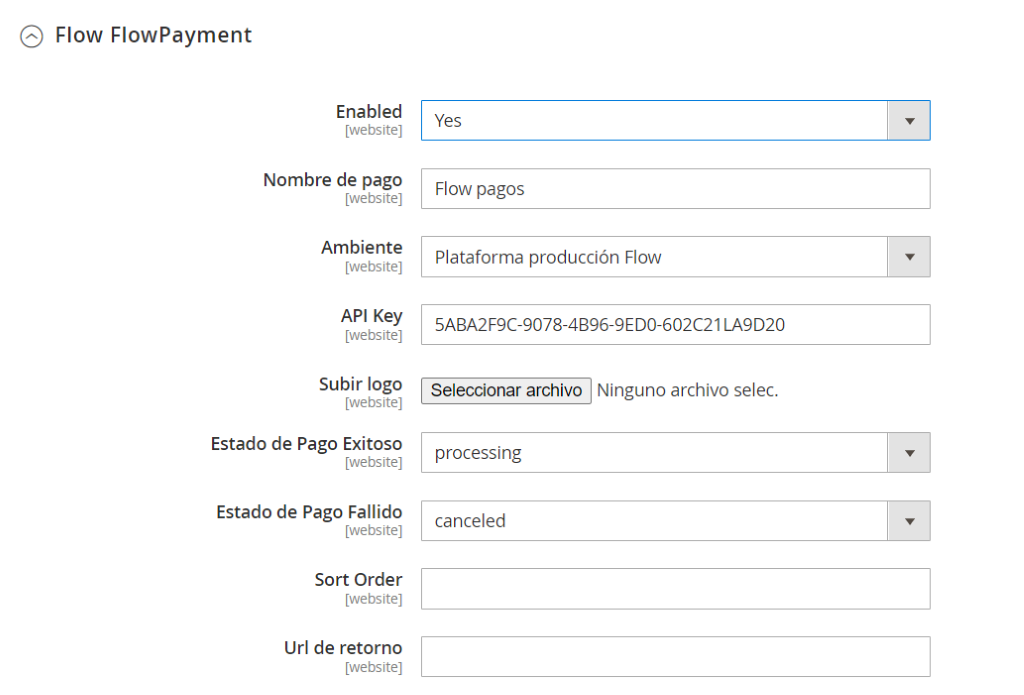Click the Sort Order label
Image resolution: width=1024 pixels, height=695 pixels.
point(359,580)
